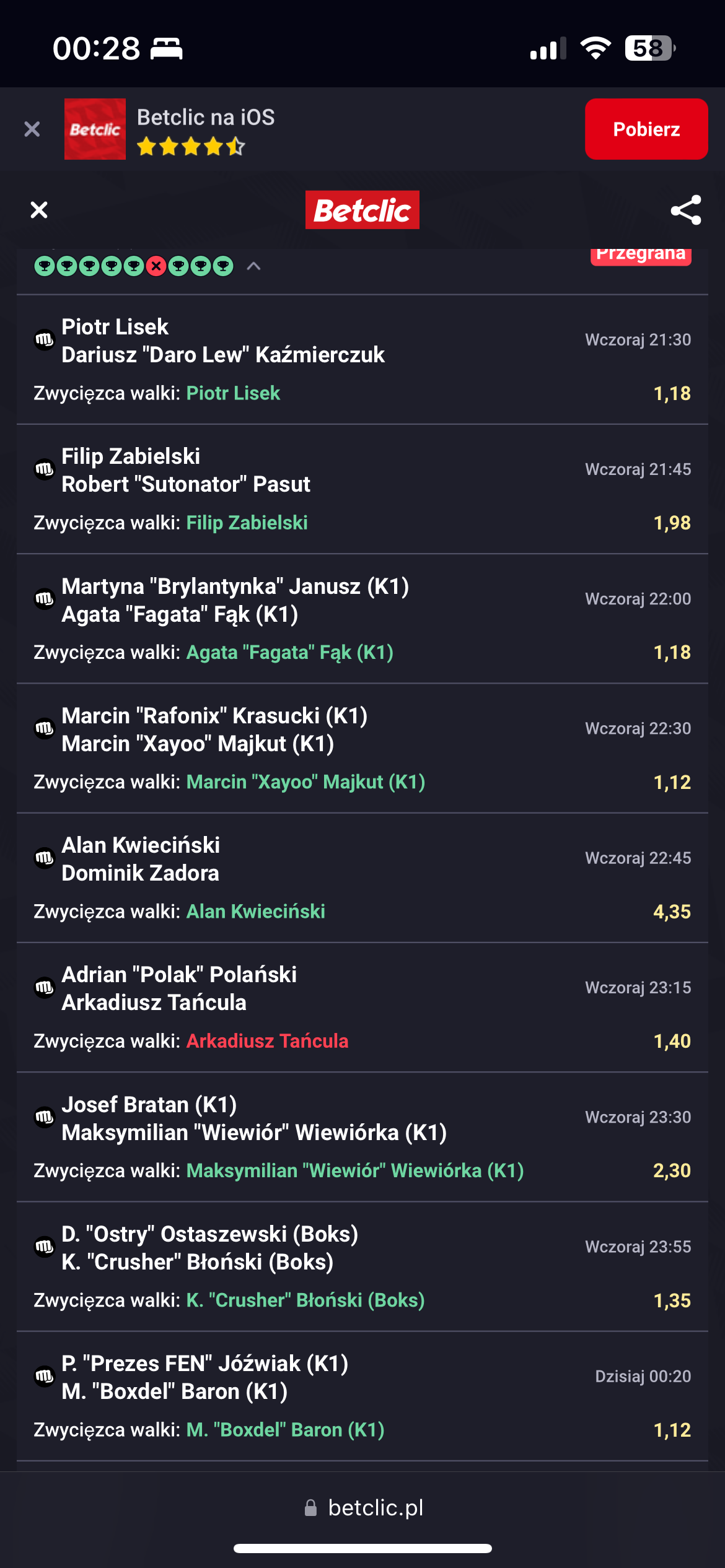Tap the red lost-bet indicator circle
The image size is (725, 1568).
[x=156, y=266]
